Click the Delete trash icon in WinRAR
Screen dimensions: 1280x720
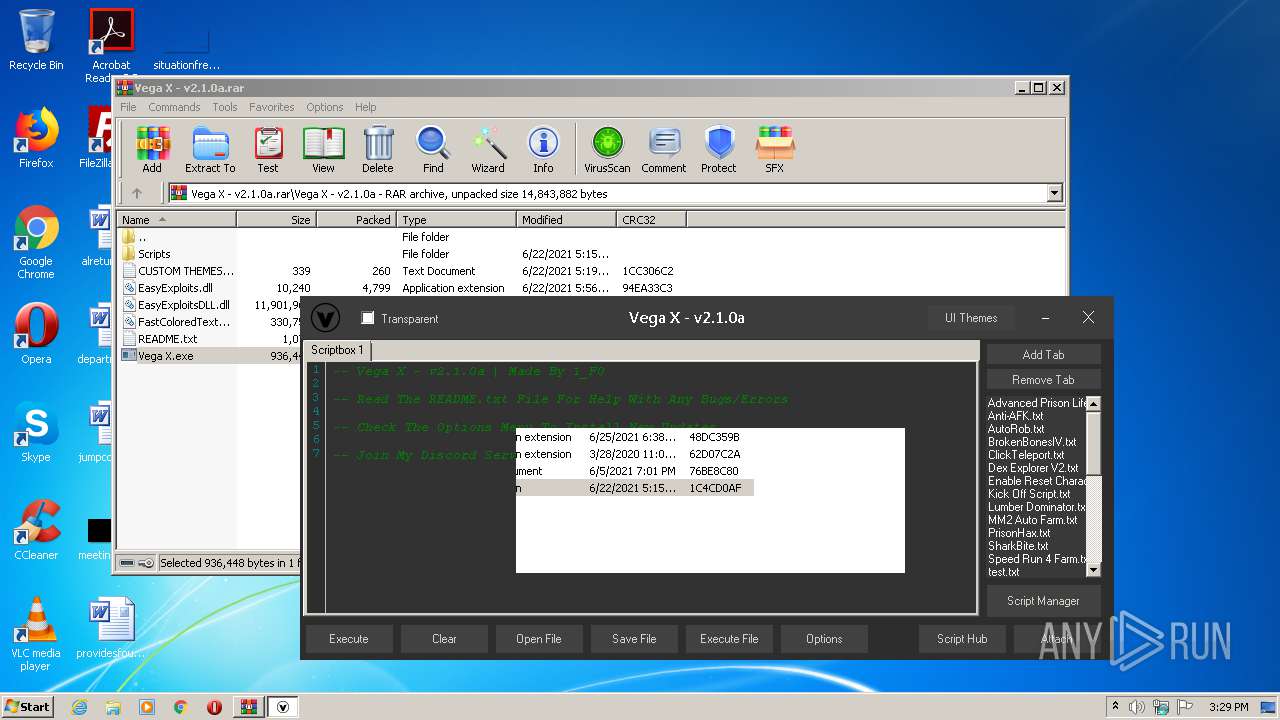click(378, 149)
